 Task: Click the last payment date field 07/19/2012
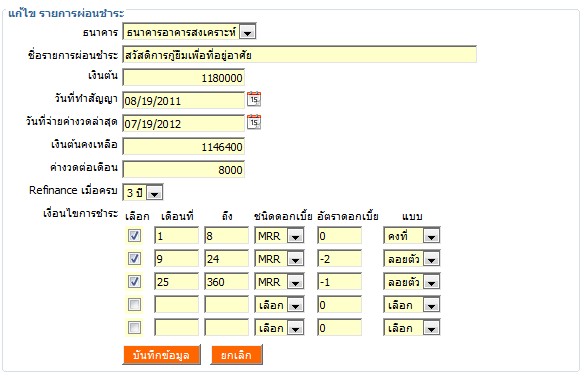point(184,124)
